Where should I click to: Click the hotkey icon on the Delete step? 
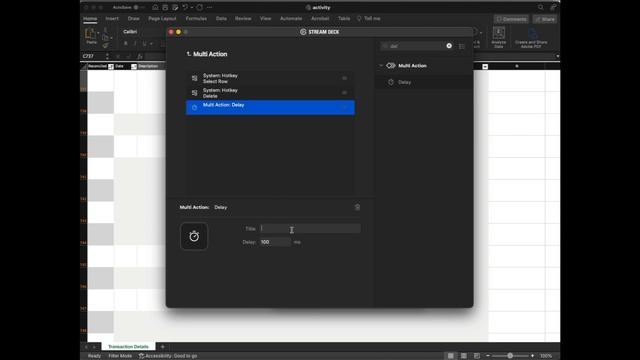click(x=194, y=93)
